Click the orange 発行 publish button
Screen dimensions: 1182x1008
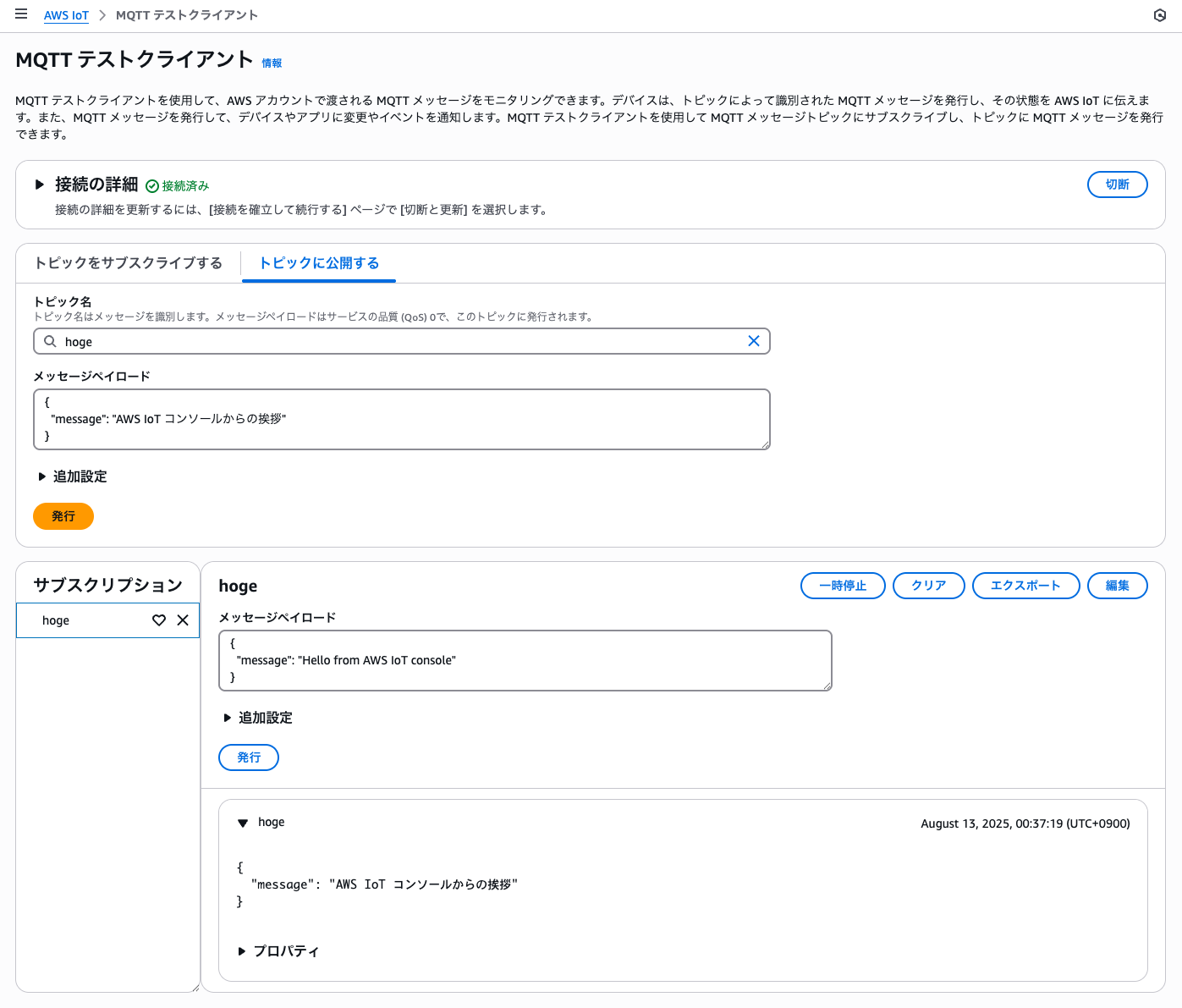click(x=63, y=516)
